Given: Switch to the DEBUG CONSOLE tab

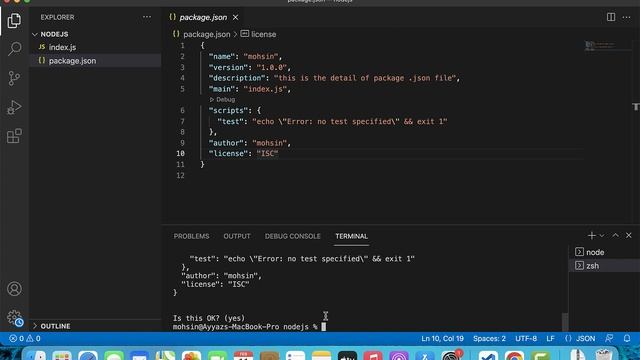Looking at the screenshot, I should click(293, 236).
